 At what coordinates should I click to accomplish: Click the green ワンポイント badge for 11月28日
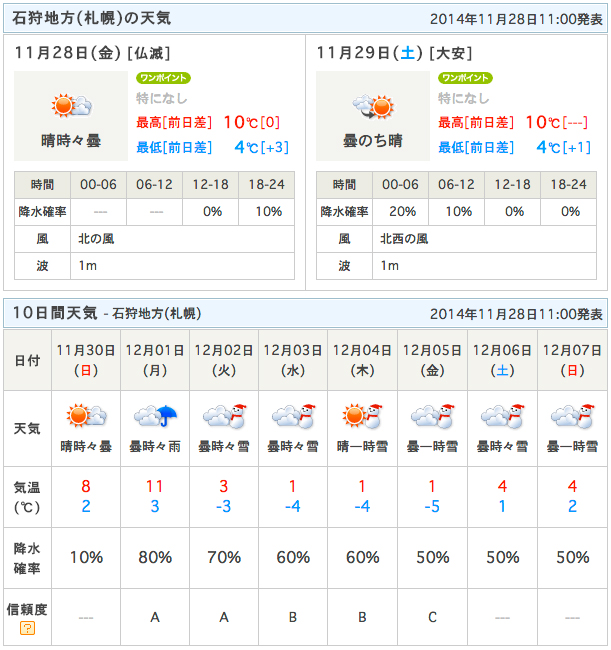point(163,78)
